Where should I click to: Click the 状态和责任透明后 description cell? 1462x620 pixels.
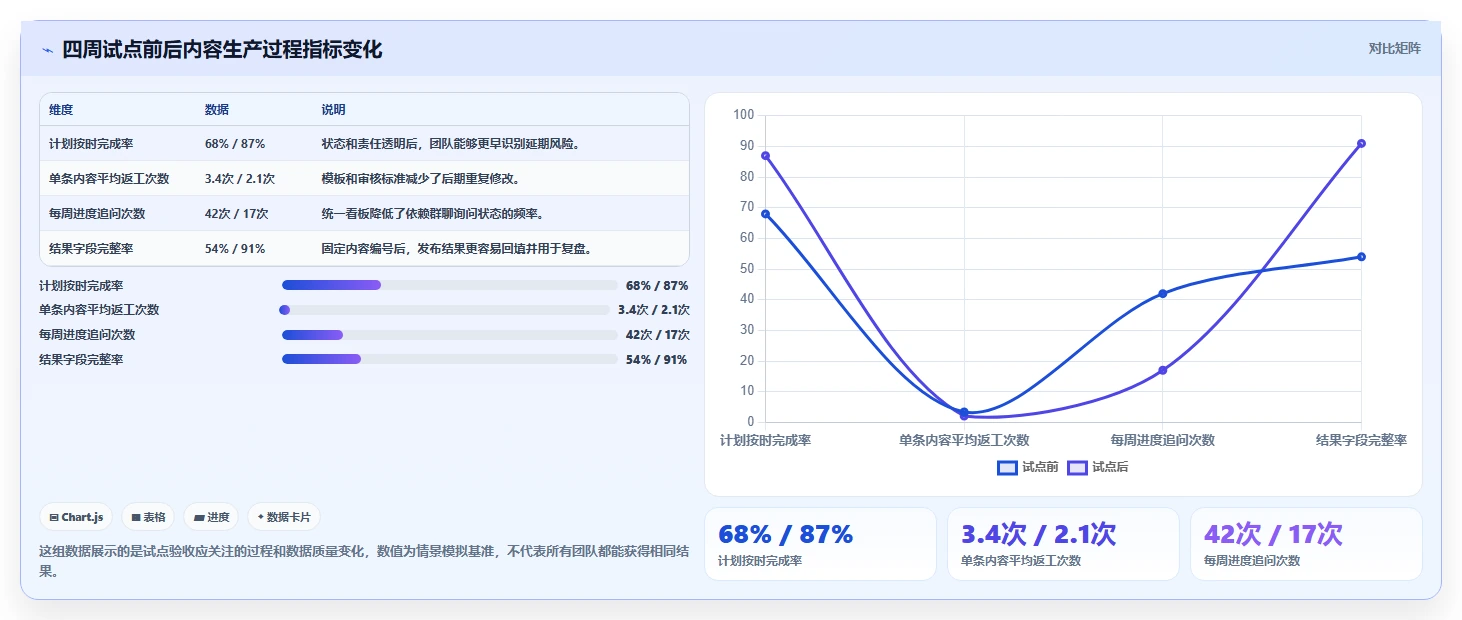pyautogui.click(x=451, y=144)
